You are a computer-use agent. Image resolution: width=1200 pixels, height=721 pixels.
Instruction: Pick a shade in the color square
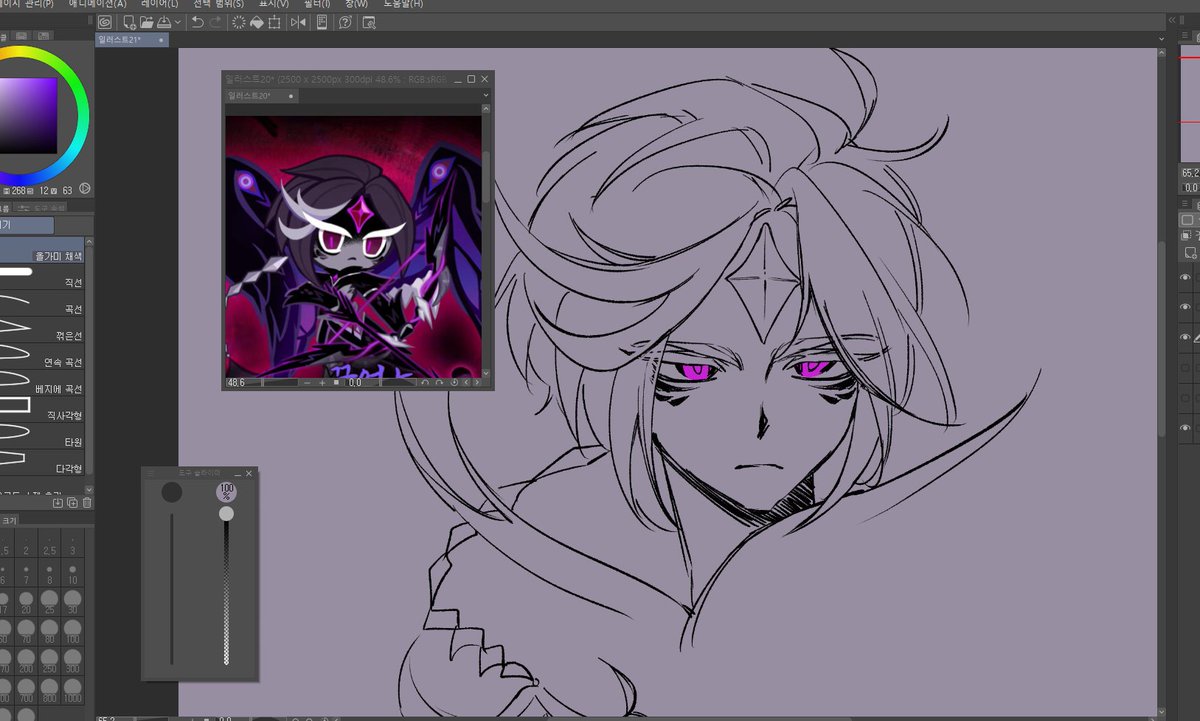[28, 115]
